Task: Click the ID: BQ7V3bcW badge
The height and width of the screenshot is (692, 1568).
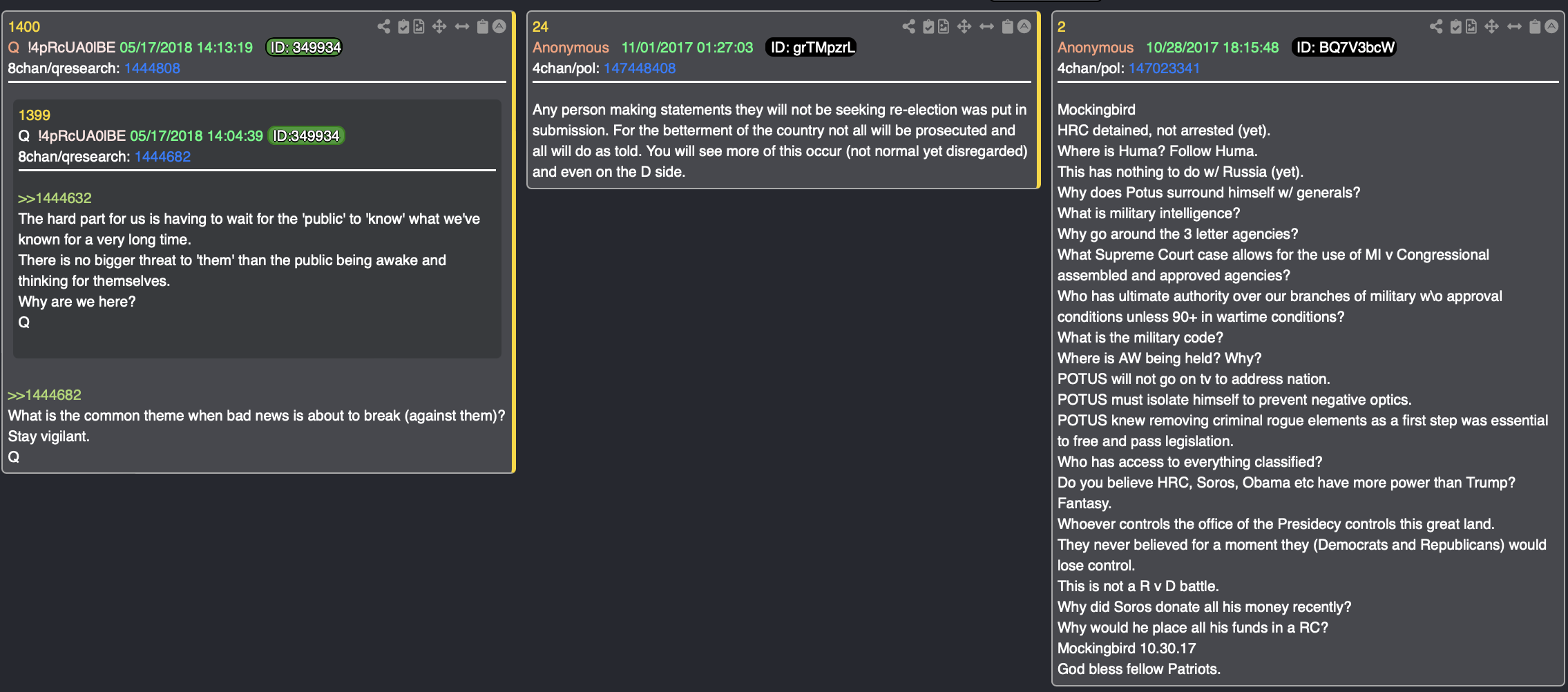Action: click(x=1344, y=48)
